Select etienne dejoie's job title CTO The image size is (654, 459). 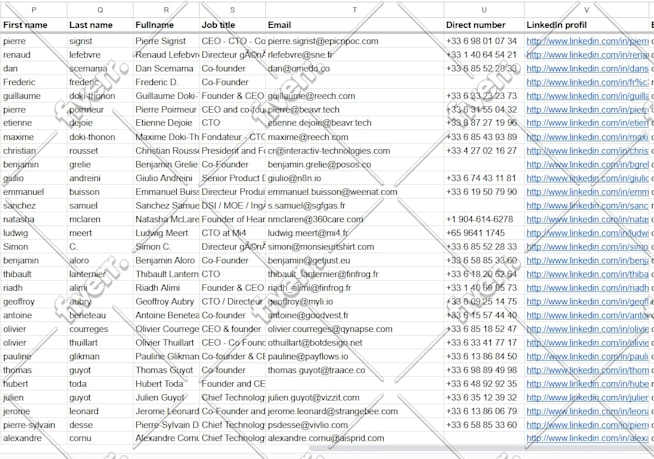pyautogui.click(x=211, y=123)
